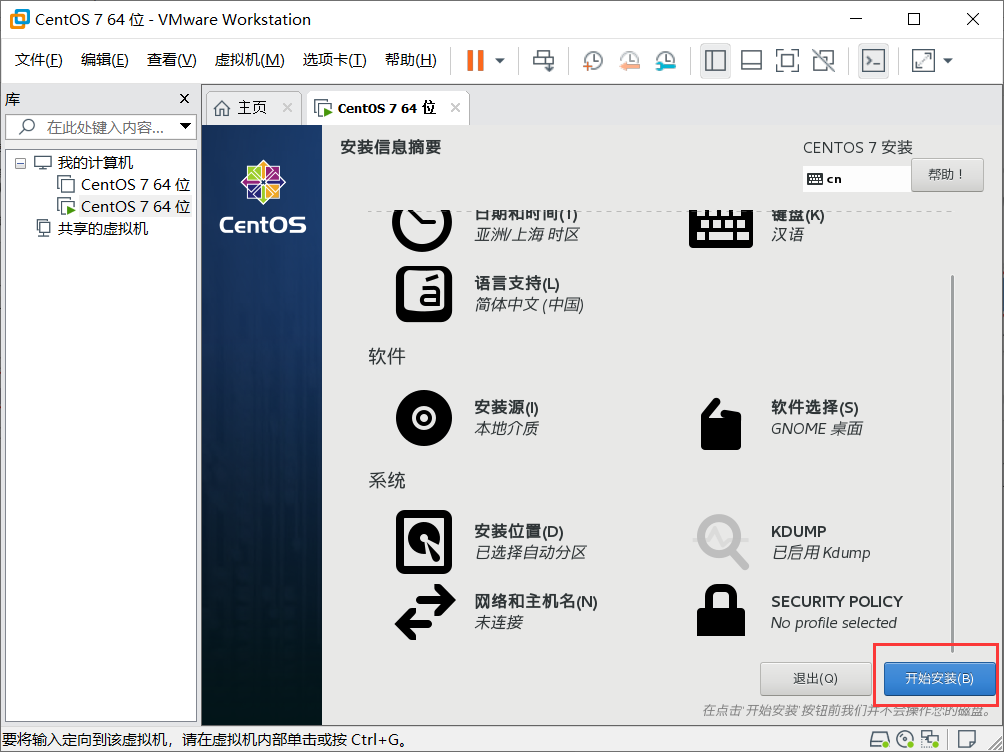Image resolution: width=1004 pixels, height=752 pixels.
Task: Open the 帮助(H) menu
Action: (410, 60)
